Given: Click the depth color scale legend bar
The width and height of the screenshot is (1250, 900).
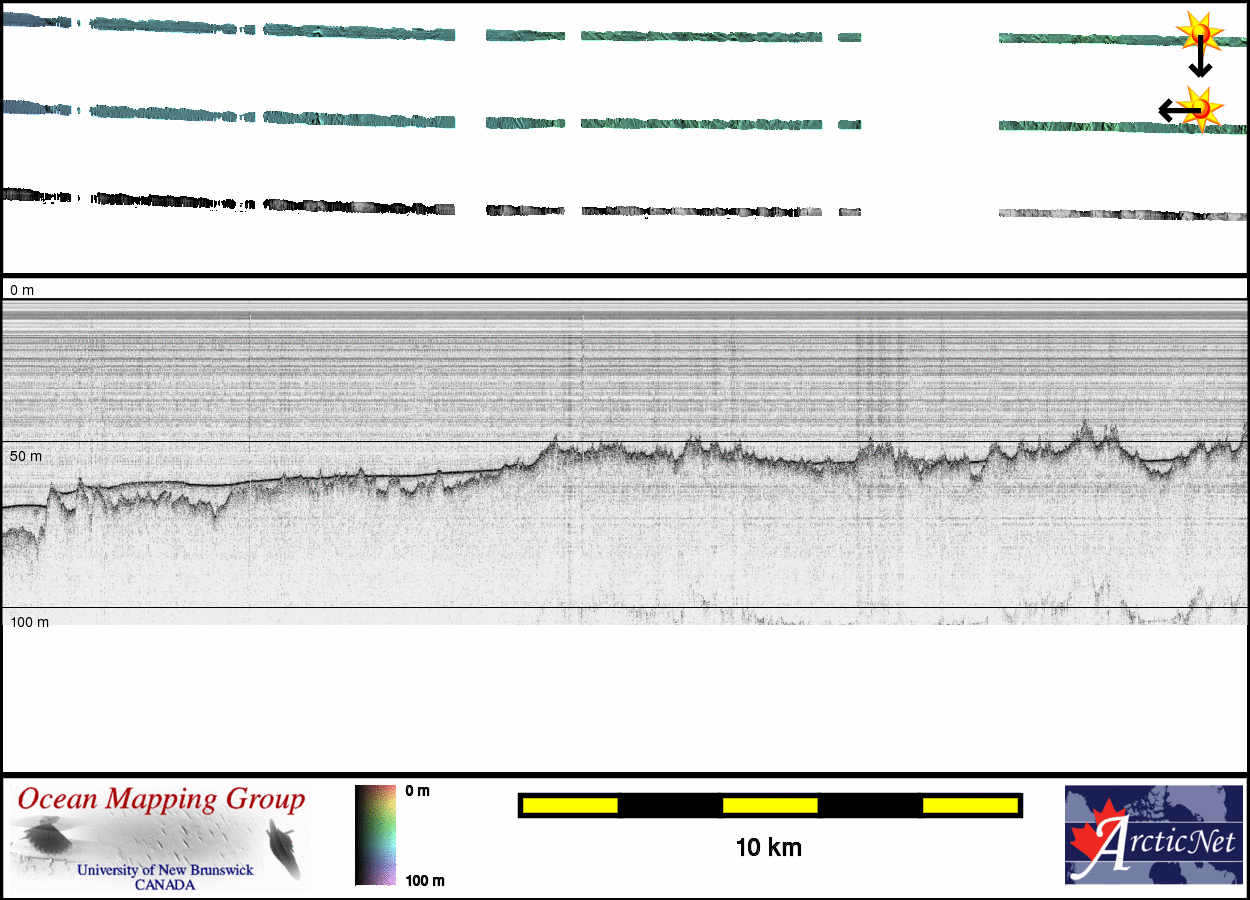Looking at the screenshot, I should [375, 835].
